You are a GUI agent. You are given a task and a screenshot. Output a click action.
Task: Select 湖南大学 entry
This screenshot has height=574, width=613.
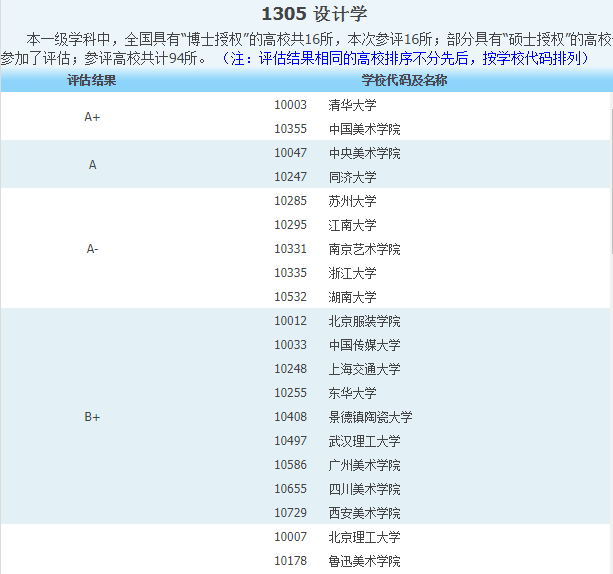coord(352,297)
